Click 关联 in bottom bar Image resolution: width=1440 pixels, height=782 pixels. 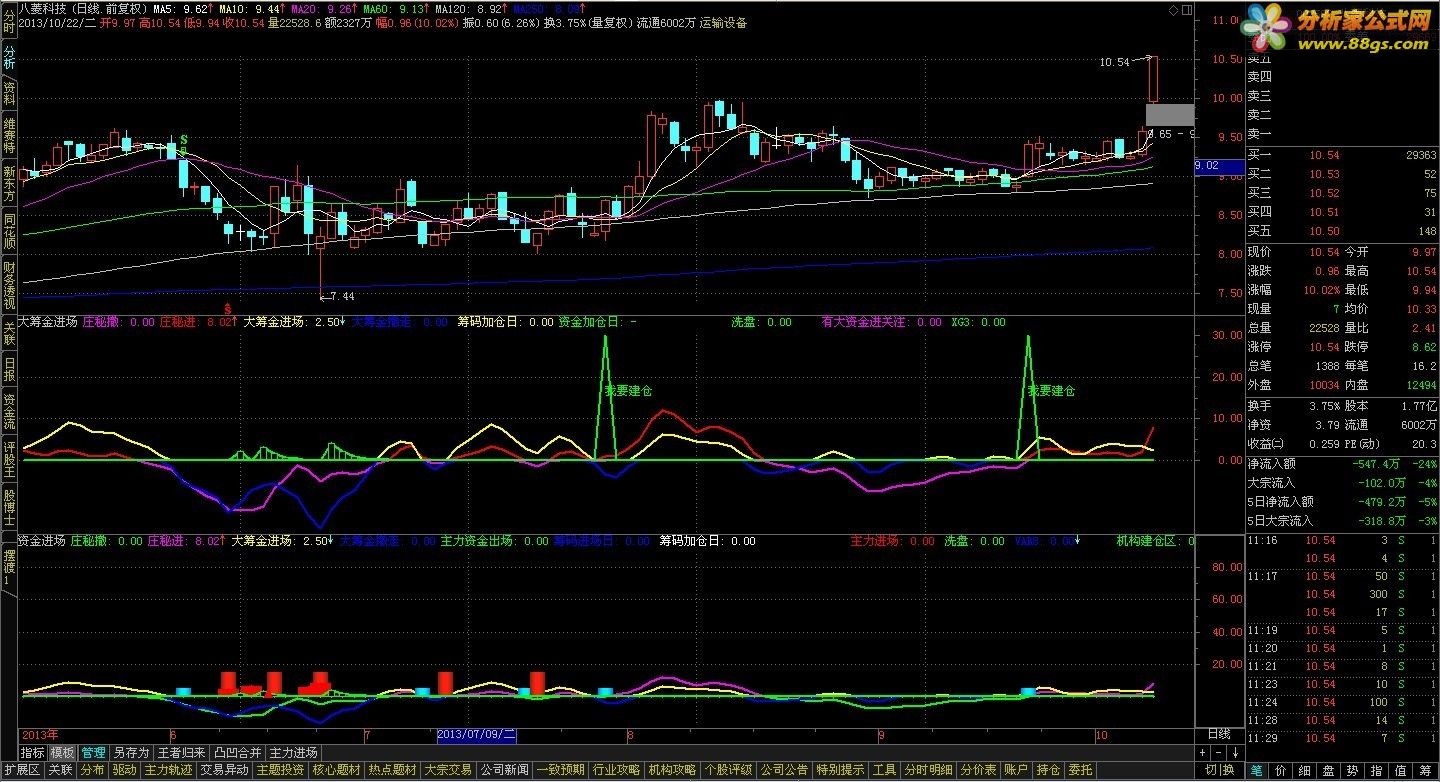60,770
